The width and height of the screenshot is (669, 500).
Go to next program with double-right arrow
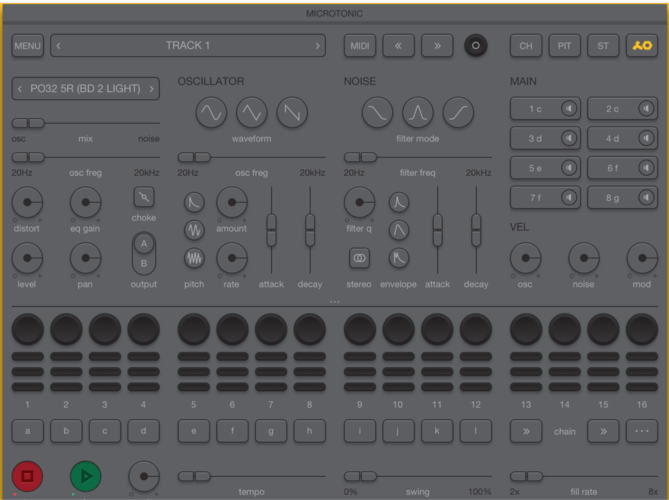437,46
